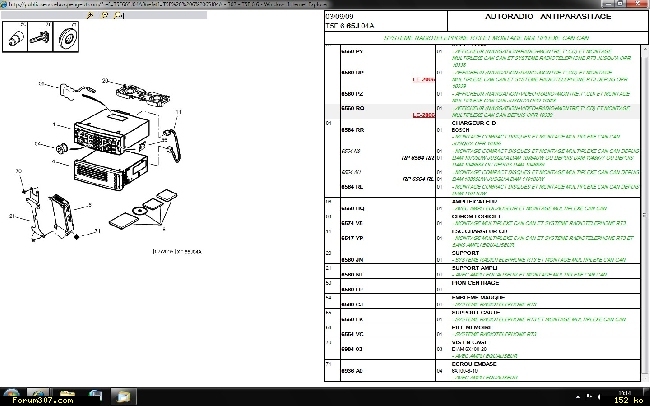This screenshot has width=650, height=406.
Task: Click the radio head unit in diagram
Action: (111, 132)
